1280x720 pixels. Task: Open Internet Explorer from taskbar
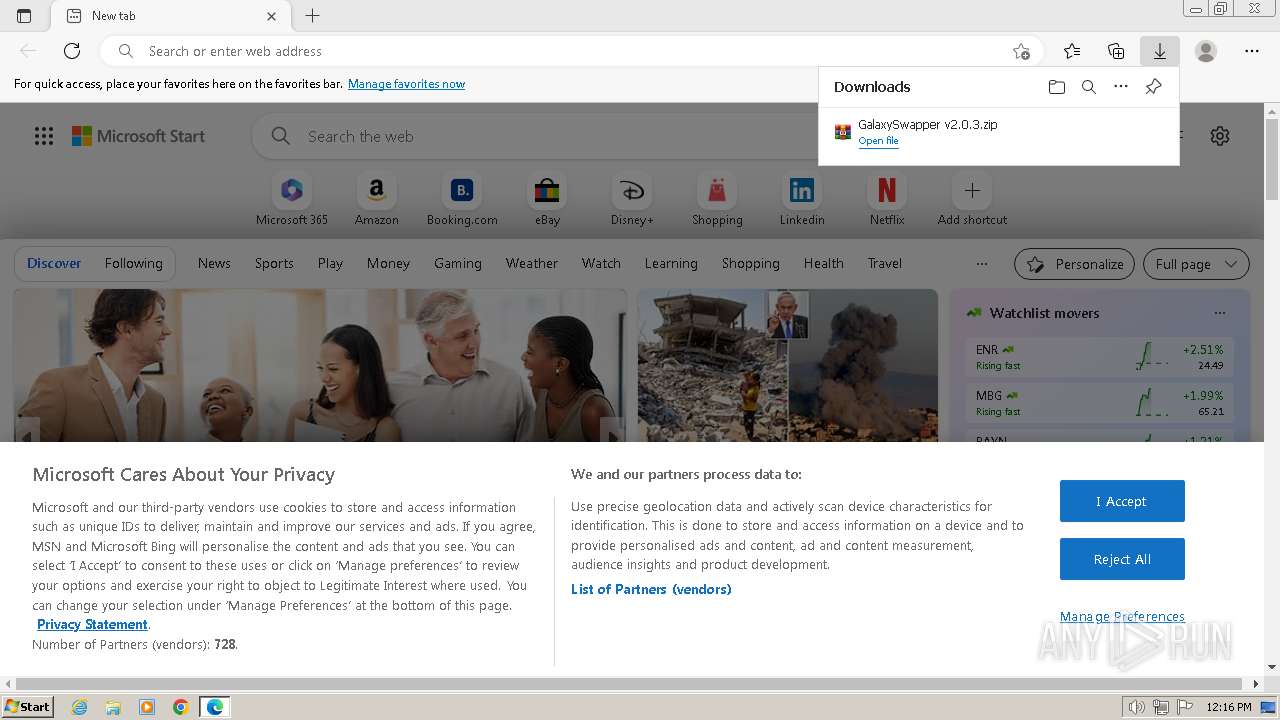tap(80, 707)
